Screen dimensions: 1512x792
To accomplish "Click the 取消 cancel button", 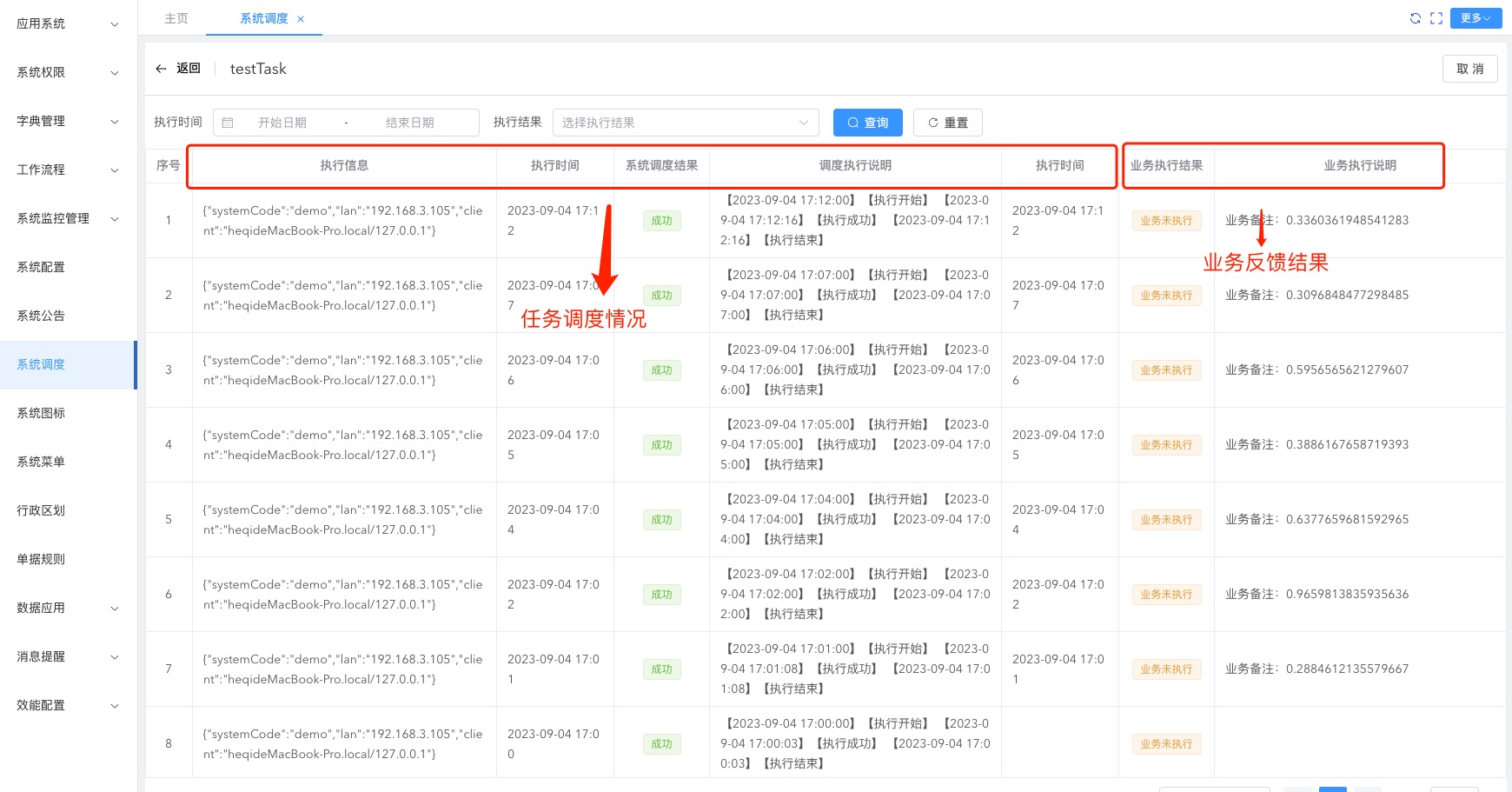I will pos(1469,69).
